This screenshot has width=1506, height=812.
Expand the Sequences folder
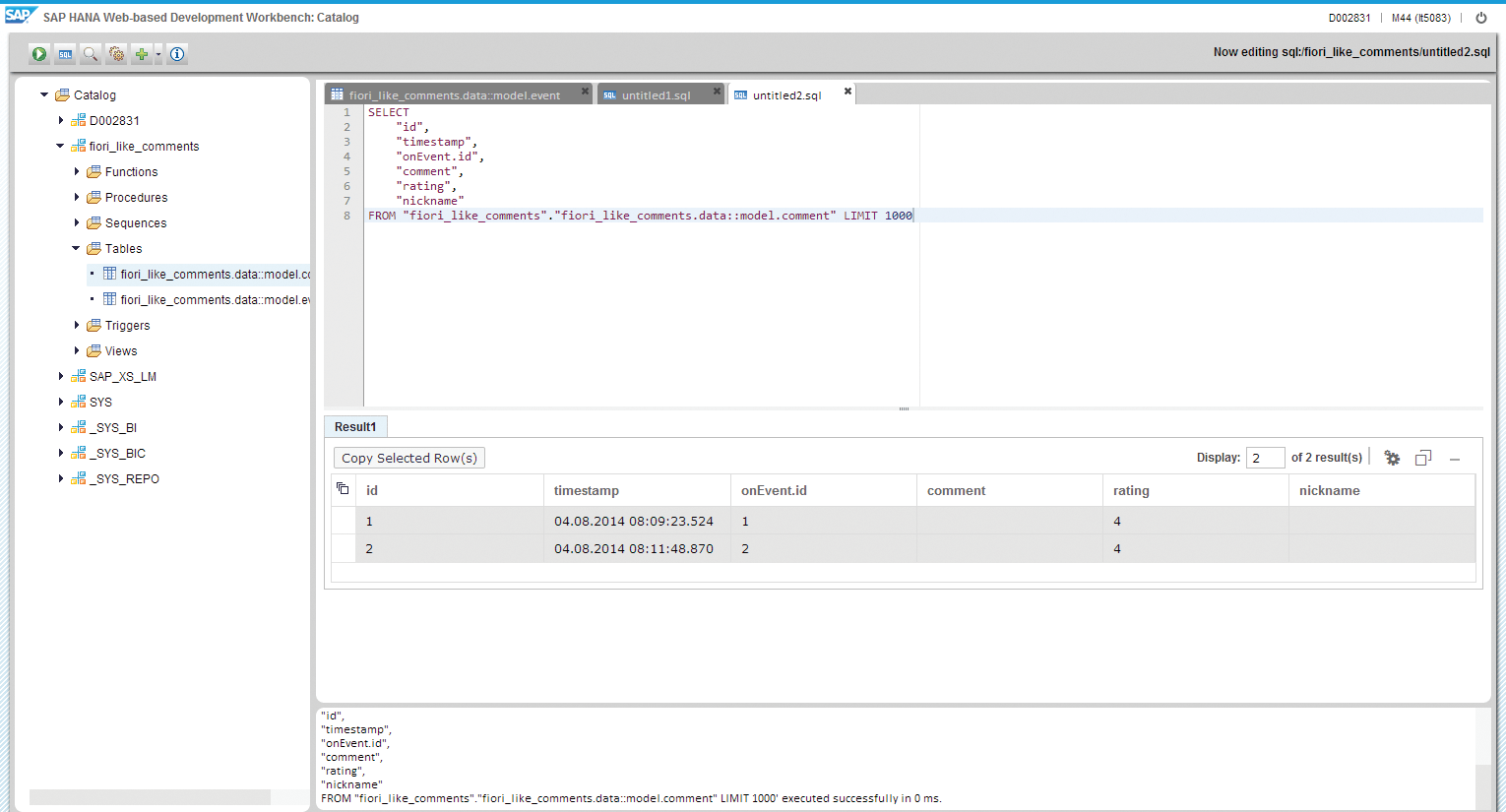pos(76,222)
